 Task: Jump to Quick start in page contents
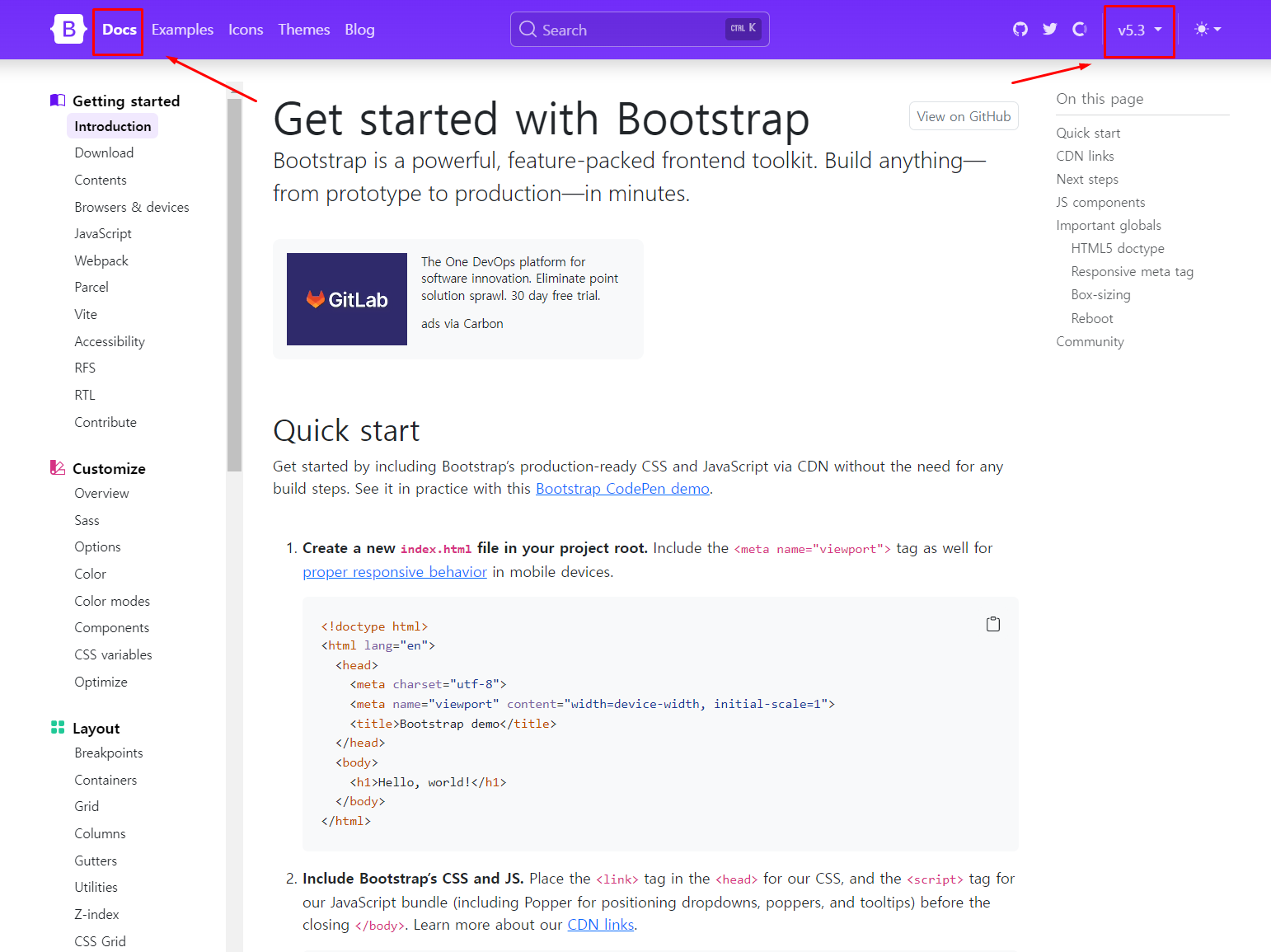pos(1088,134)
